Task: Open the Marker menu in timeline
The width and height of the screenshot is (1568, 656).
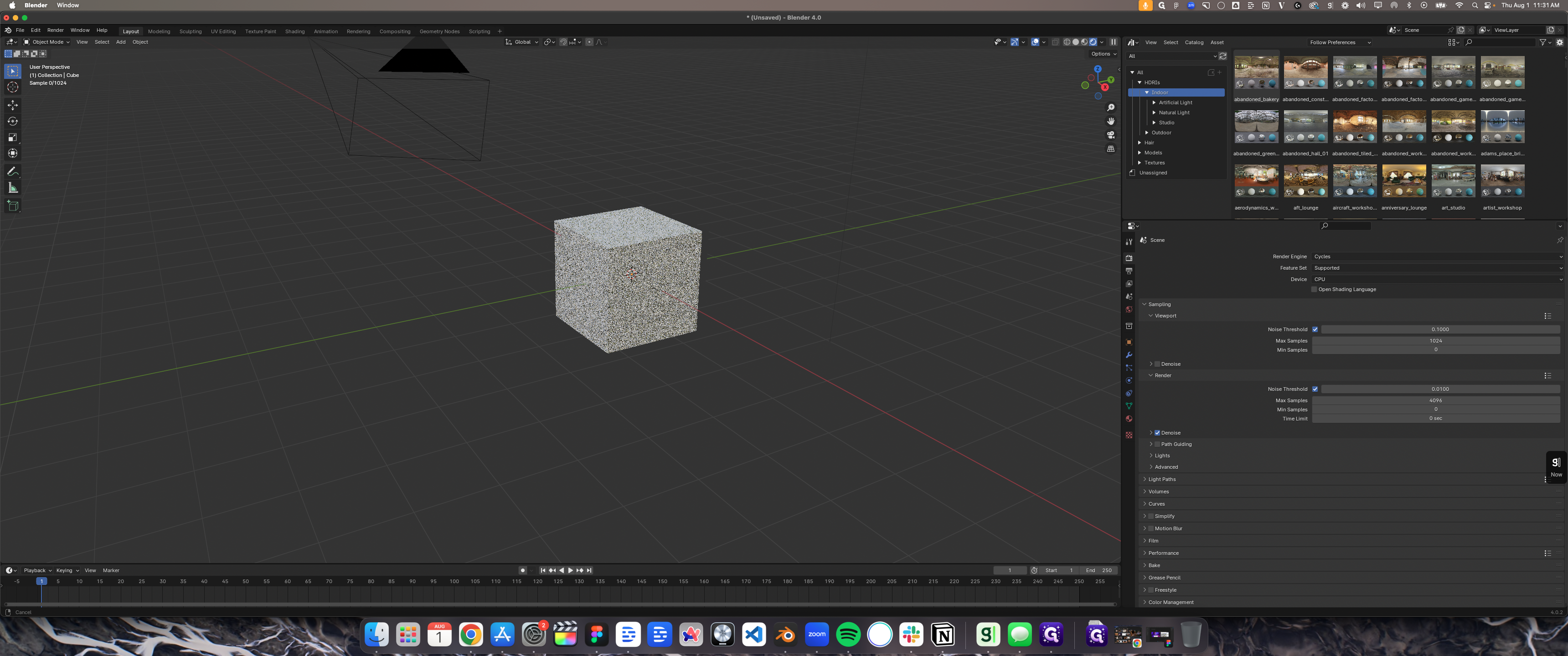Action: 111,571
